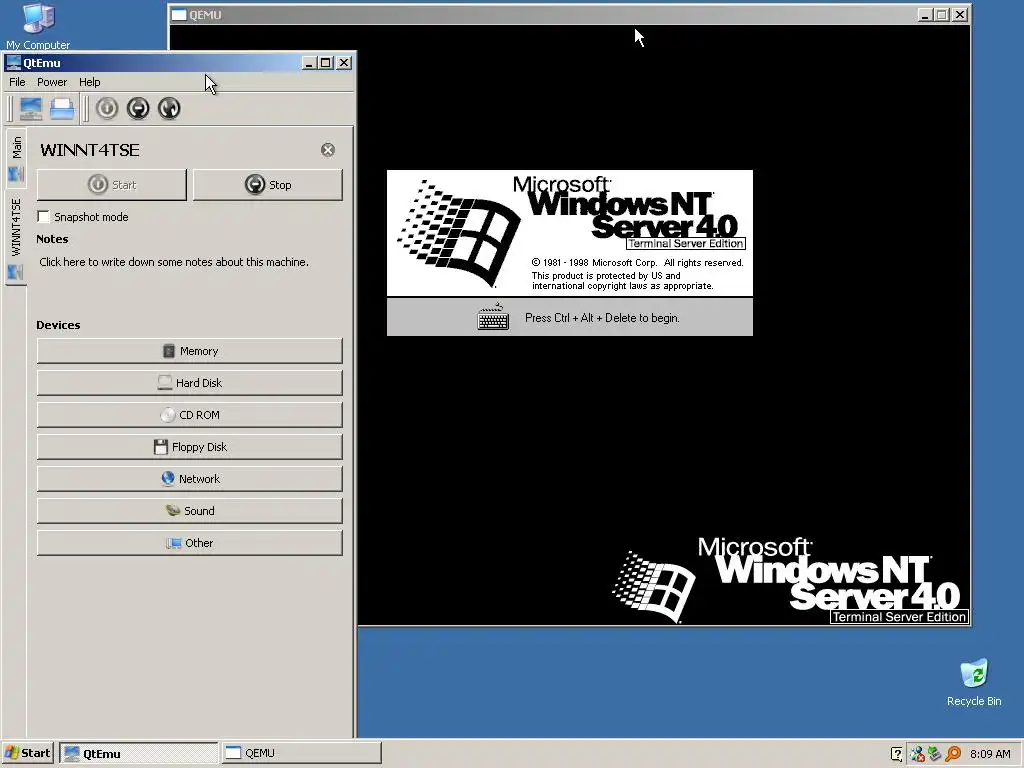The height and width of the screenshot is (768, 1024).
Task: Switch to QEMU taskbar button
Action: pyautogui.click(x=301, y=753)
